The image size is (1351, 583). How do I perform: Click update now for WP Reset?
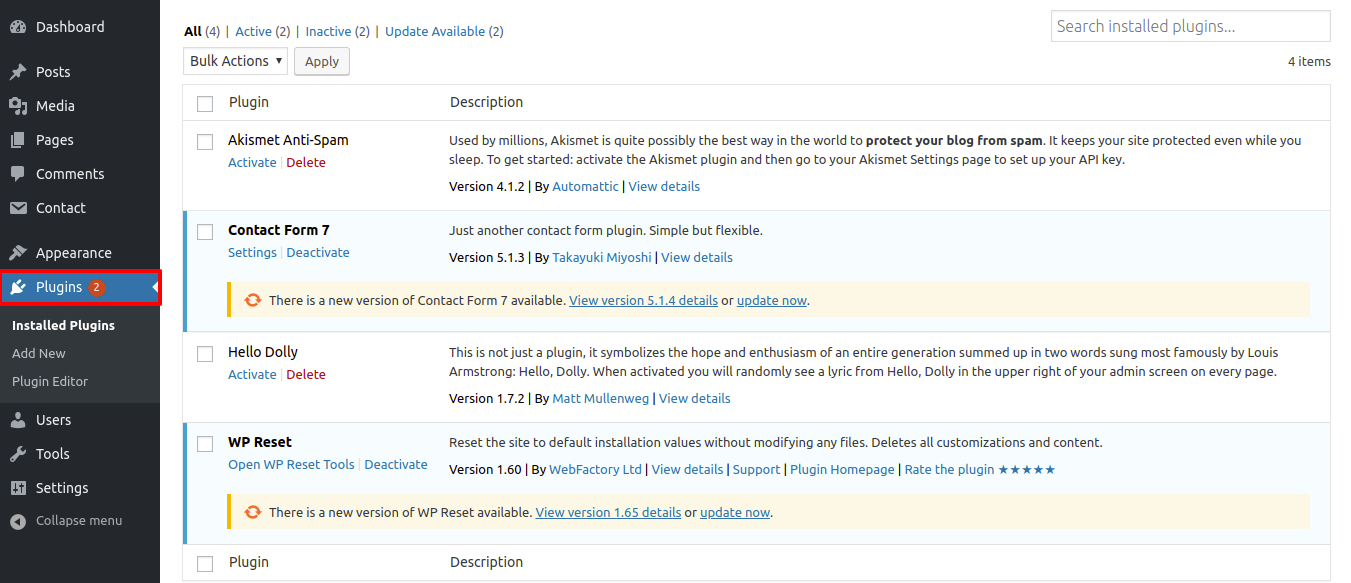[x=735, y=512]
